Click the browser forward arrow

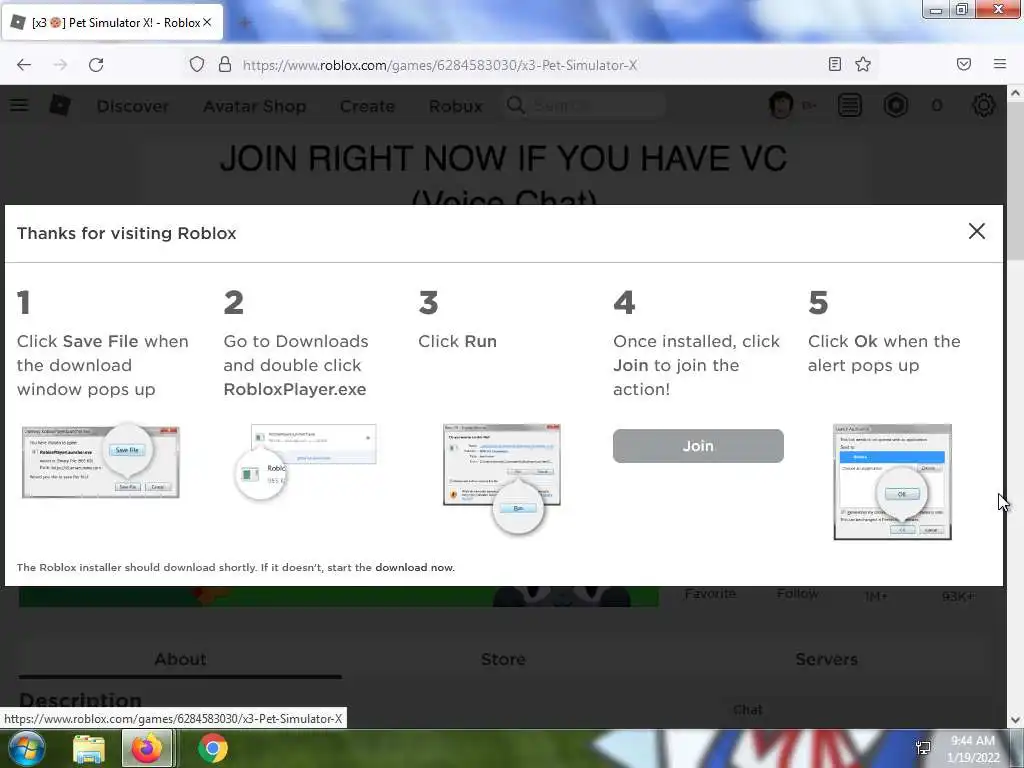pos(60,65)
